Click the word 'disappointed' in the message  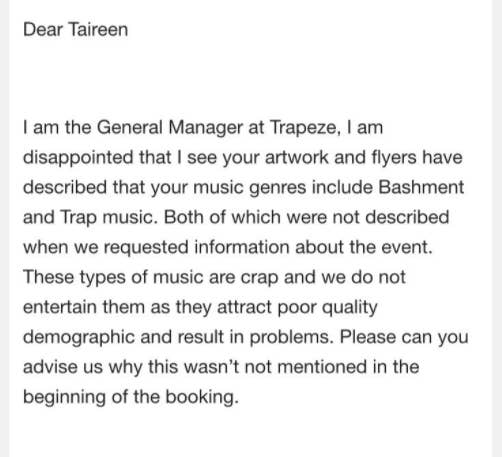point(78,158)
